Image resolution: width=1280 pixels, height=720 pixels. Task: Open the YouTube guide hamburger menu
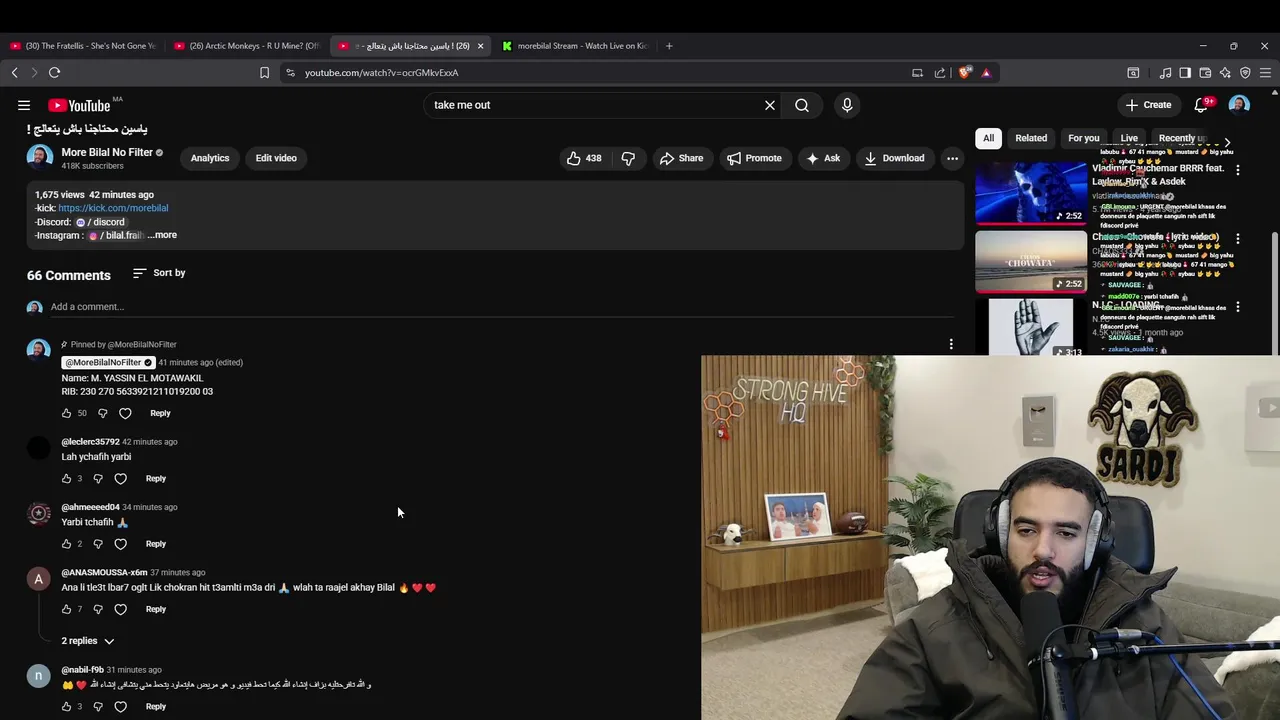24,105
